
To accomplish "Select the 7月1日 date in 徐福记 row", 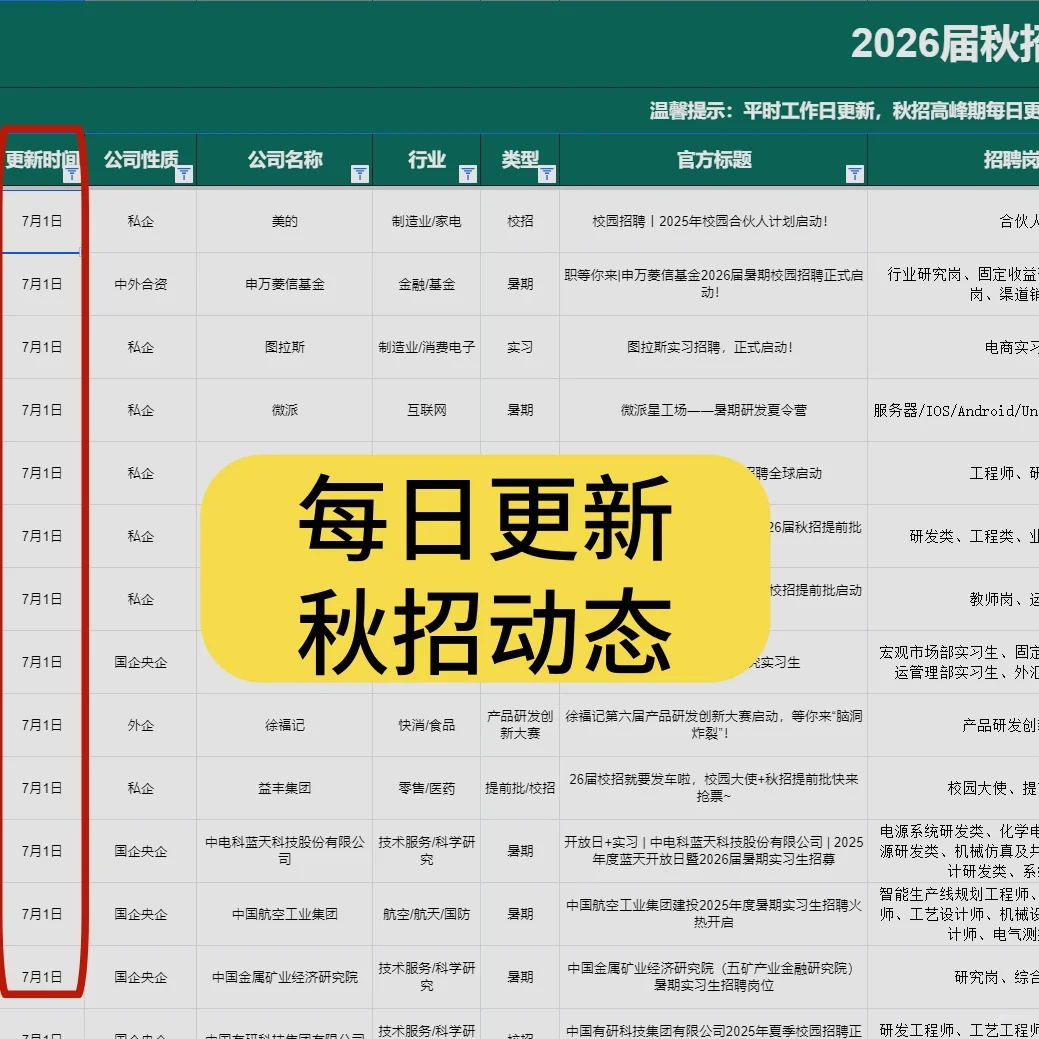I will point(42,726).
